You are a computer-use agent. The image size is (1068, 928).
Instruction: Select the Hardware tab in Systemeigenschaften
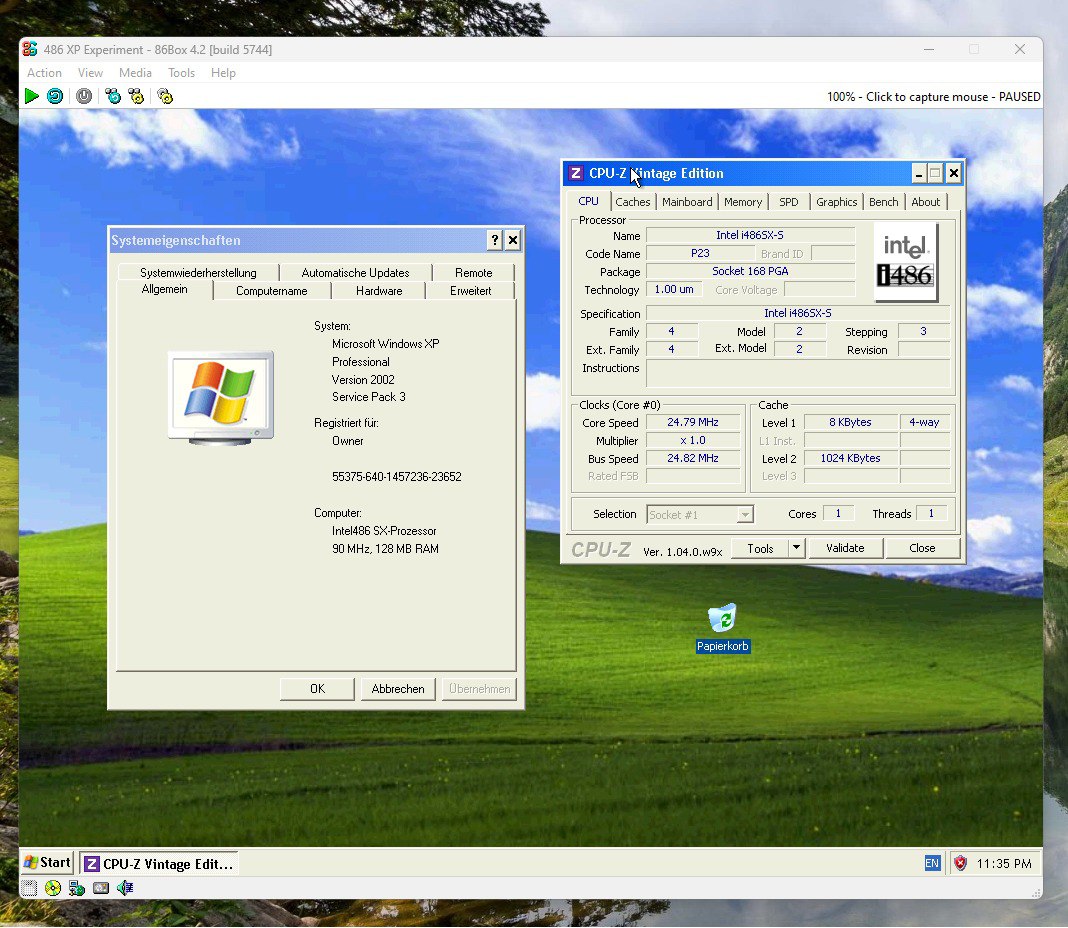pos(379,291)
